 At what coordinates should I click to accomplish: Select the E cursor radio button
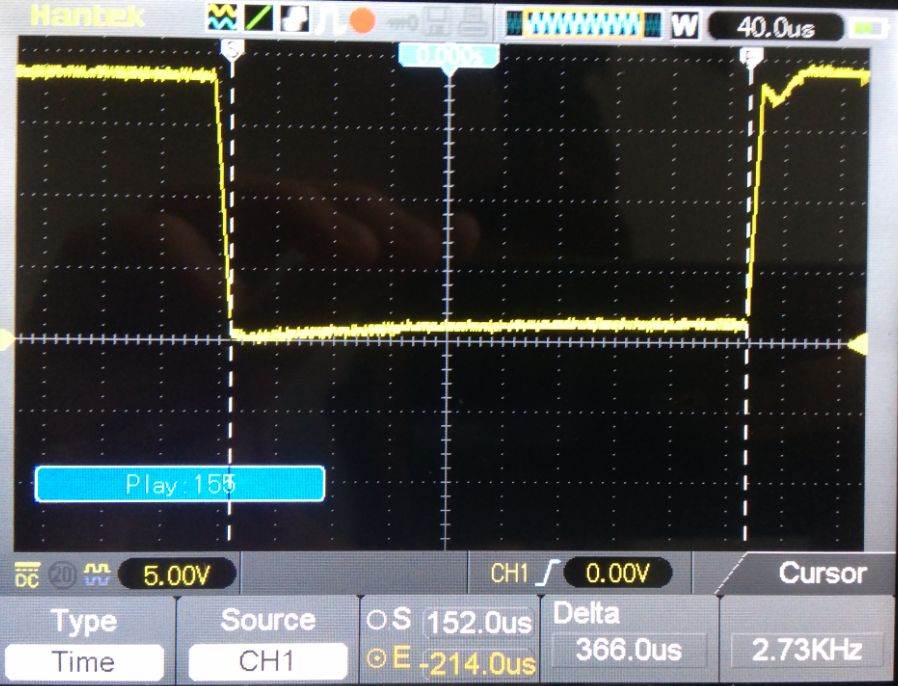[x=377, y=660]
